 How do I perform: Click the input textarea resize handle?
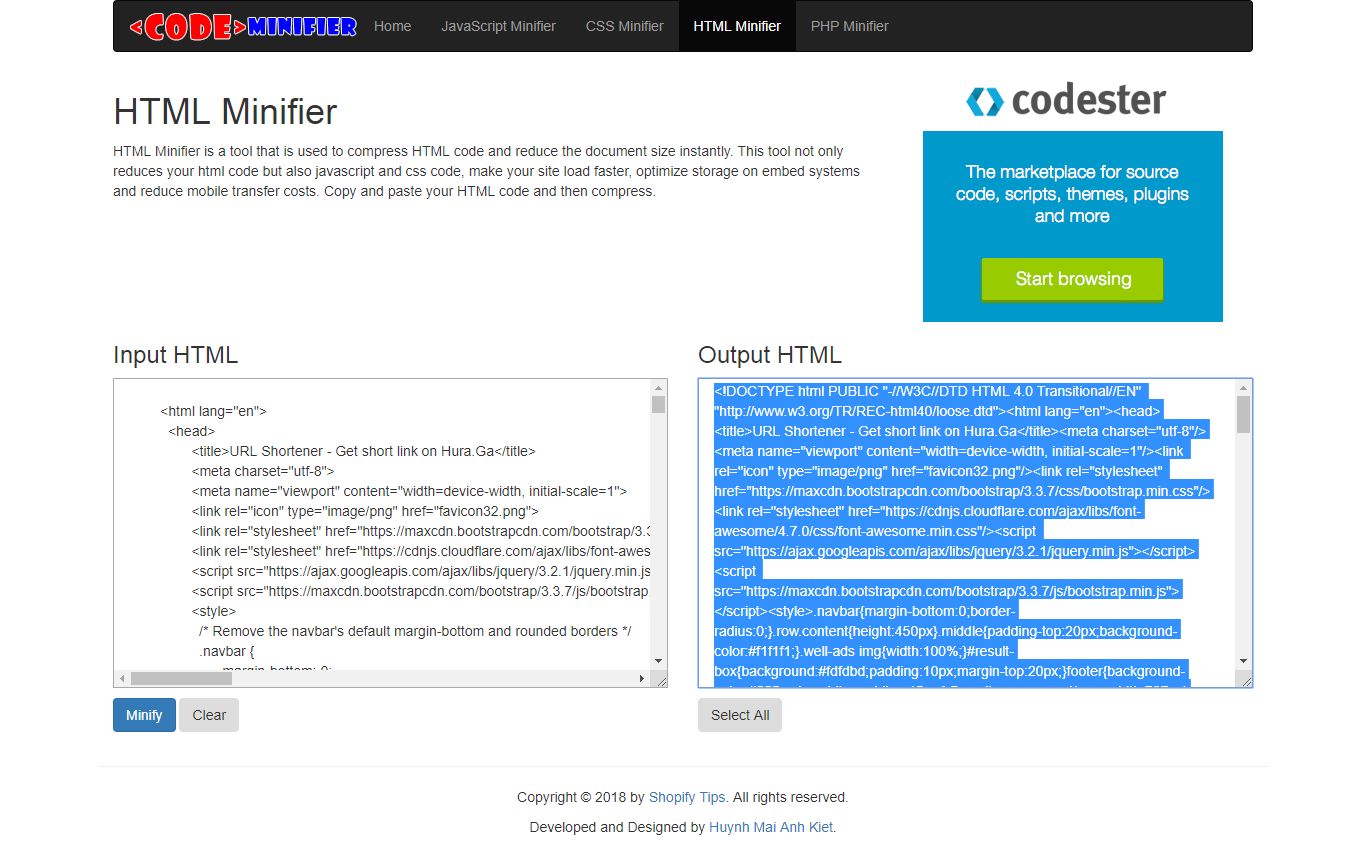click(659, 679)
